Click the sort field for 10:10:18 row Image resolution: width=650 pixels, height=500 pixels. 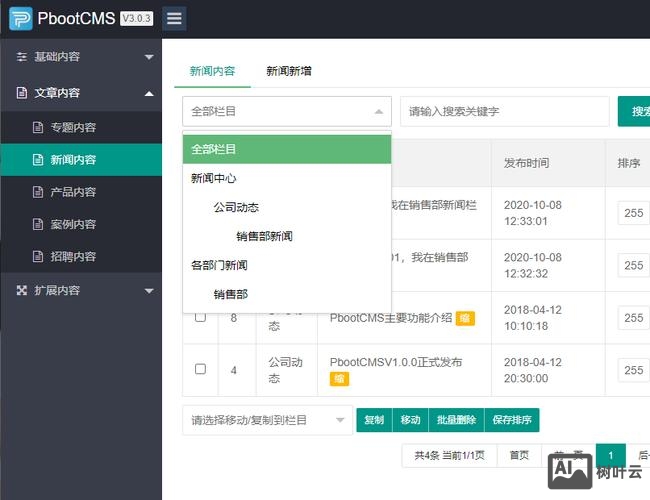click(633, 318)
